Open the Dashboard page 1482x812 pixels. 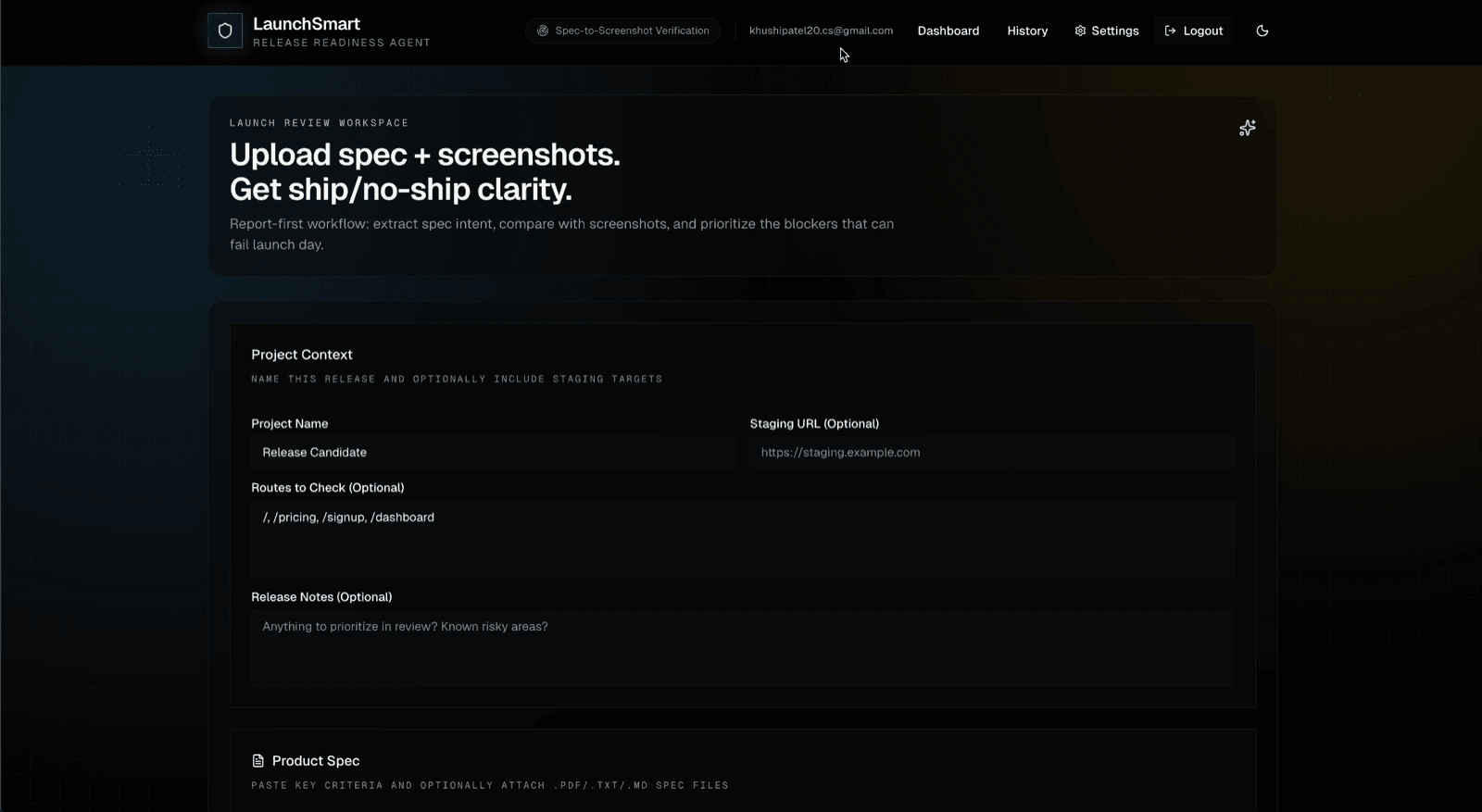pos(948,31)
